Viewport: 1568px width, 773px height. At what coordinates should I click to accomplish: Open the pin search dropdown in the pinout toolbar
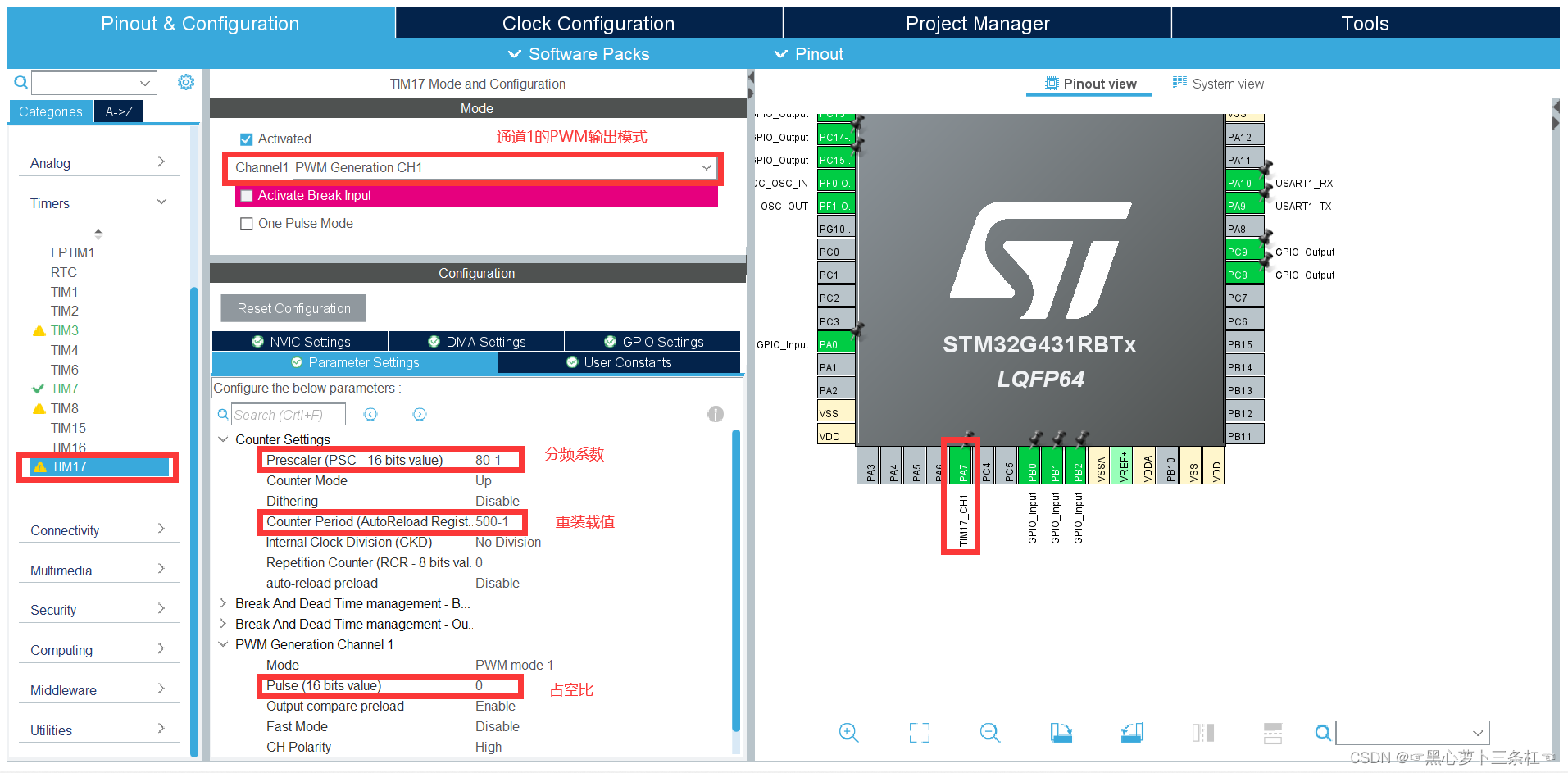(1478, 733)
